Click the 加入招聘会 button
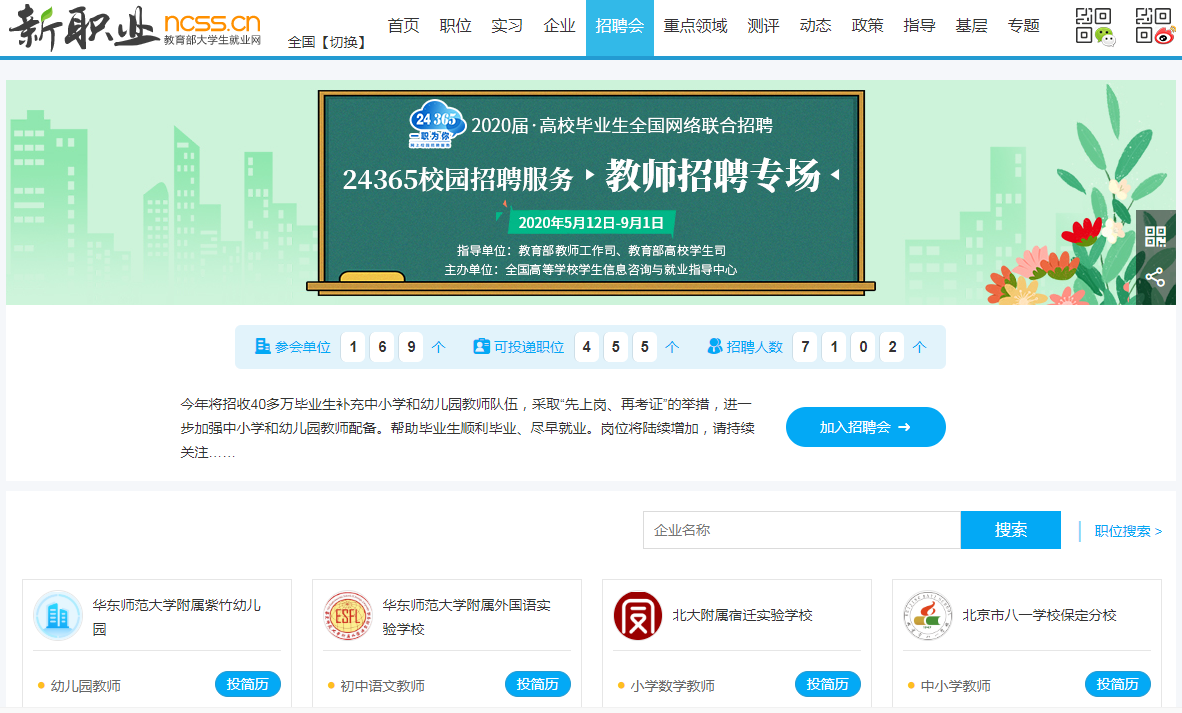 (x=865, y=427)
